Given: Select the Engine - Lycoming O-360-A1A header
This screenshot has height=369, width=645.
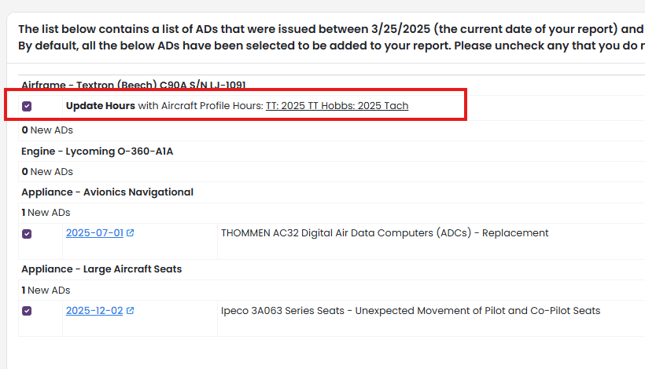Looking at the screenshot, I should coord(97,151).
